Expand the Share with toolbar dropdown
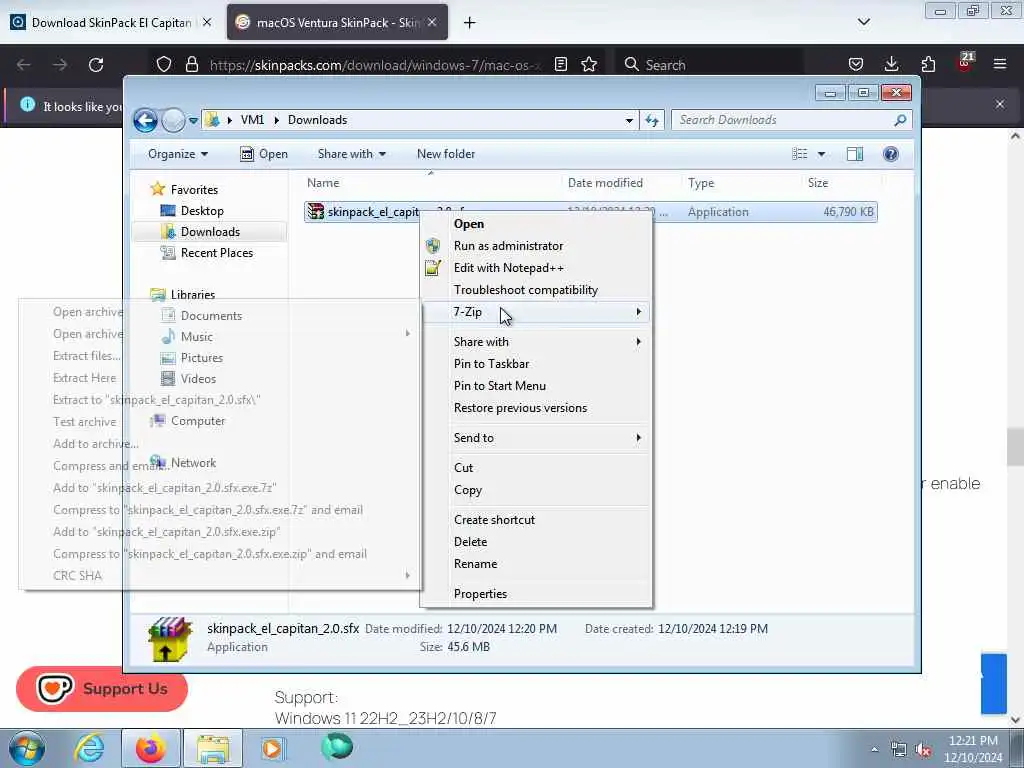 pyautogui.click(x=351, y=154)
